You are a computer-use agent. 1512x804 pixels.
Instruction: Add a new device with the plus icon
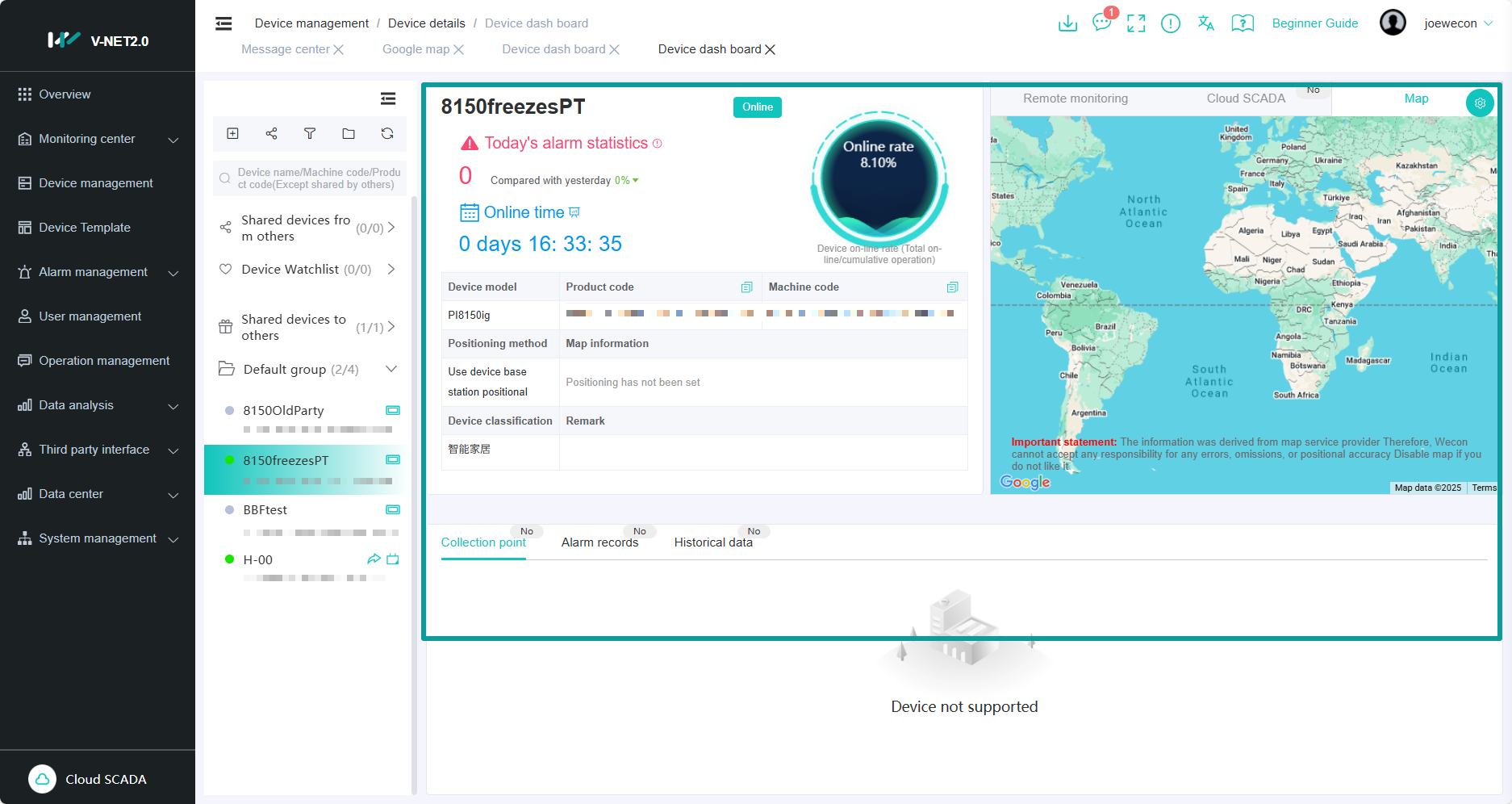click(x=232, y=133)
